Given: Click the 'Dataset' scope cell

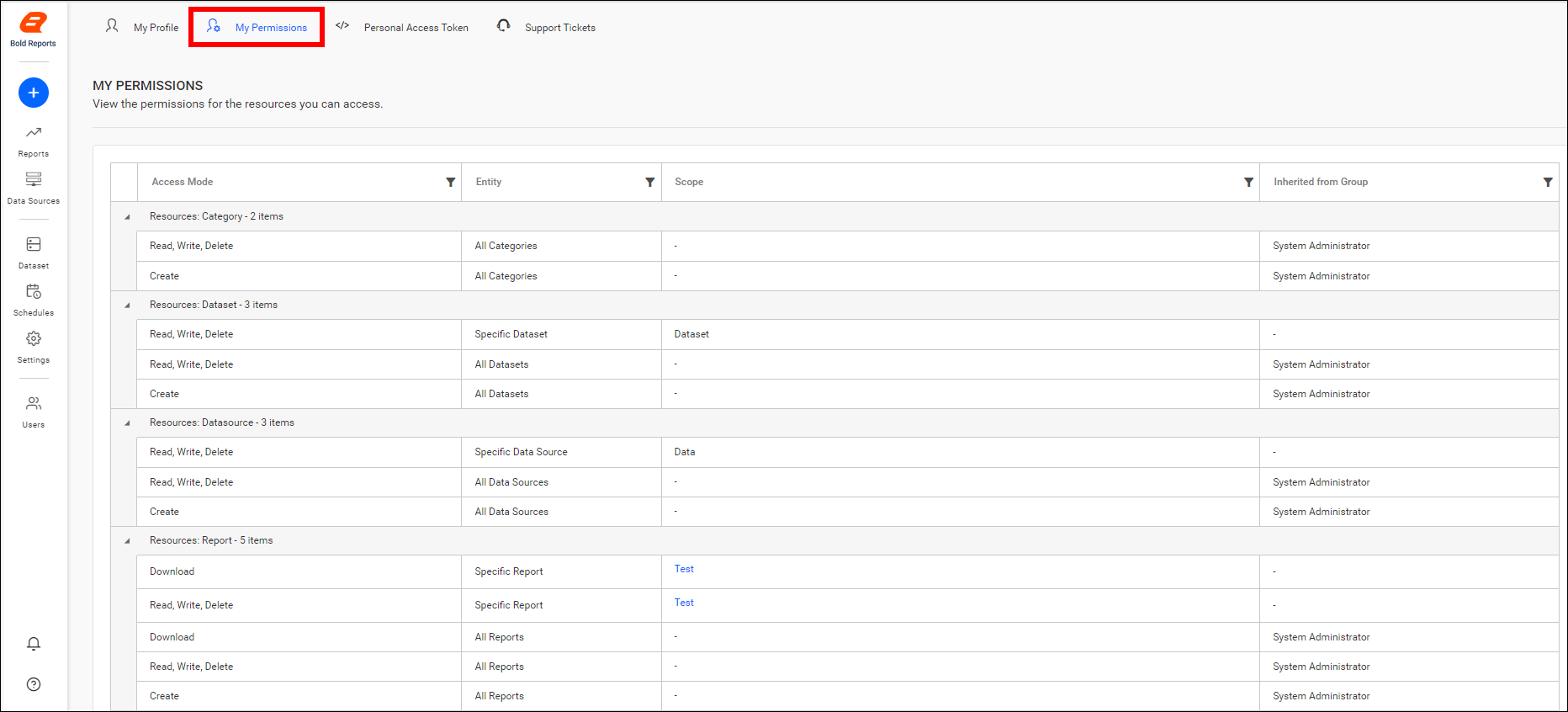Looking at the screenshot, I should pyautogui.click(x=960, y=334).
